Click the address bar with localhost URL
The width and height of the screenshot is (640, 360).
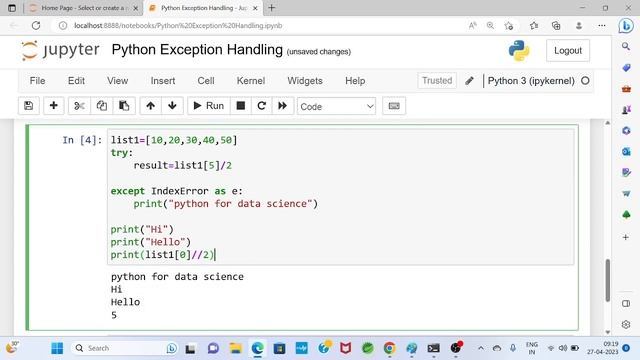[261, 25]
